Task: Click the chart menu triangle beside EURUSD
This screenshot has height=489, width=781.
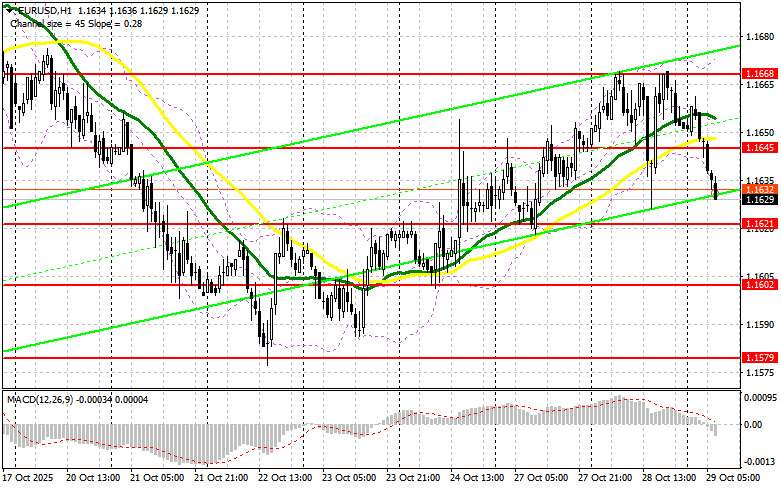Action: [9, 9]
